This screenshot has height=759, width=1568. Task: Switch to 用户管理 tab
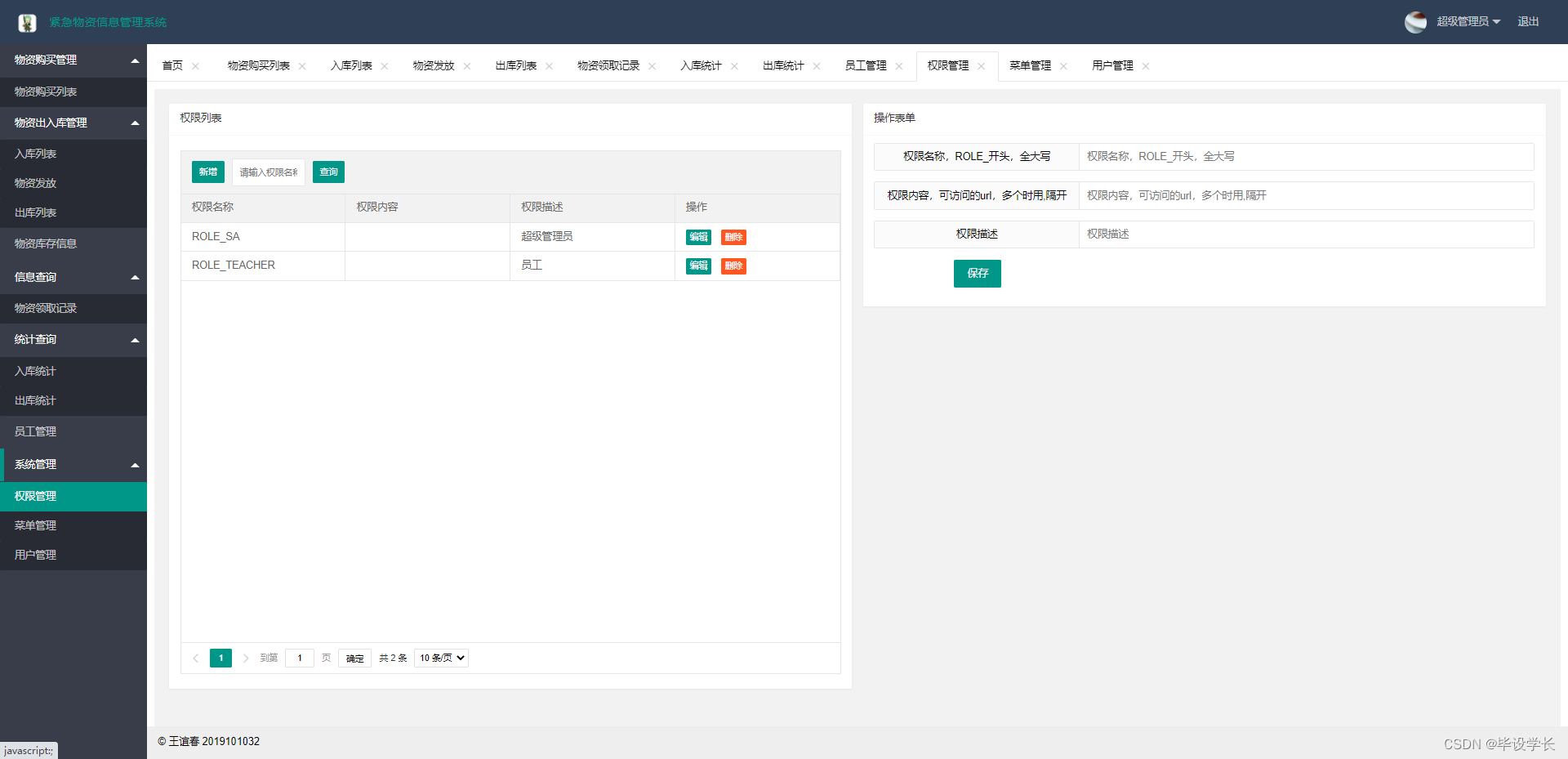1112,65
